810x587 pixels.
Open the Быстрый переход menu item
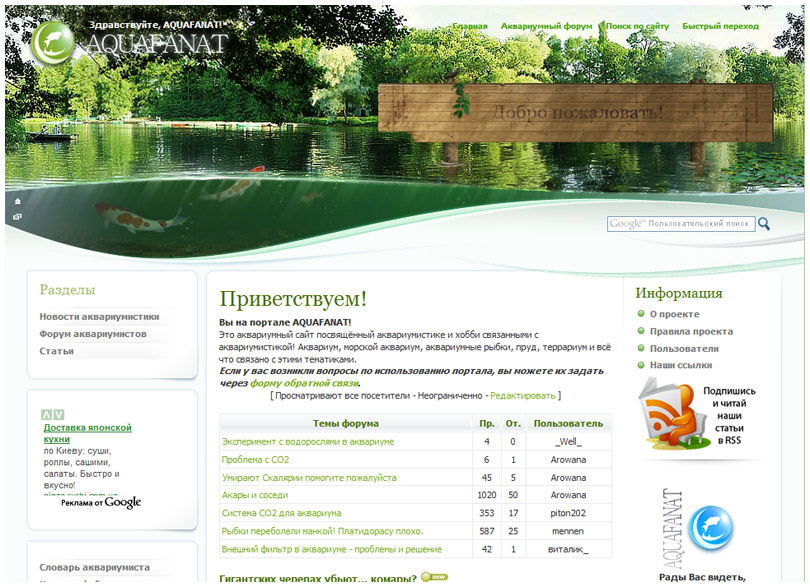click(721, 26)
